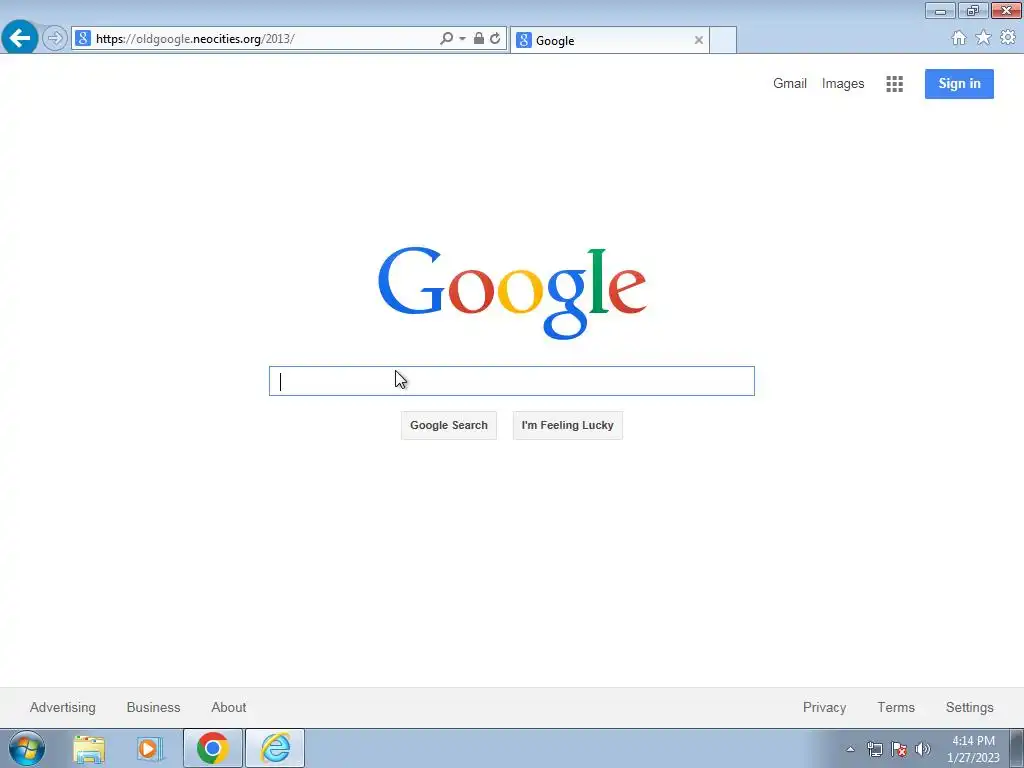1024x768 pixels.
Task: Open the Advertising footer link
Action: point(63,707)
